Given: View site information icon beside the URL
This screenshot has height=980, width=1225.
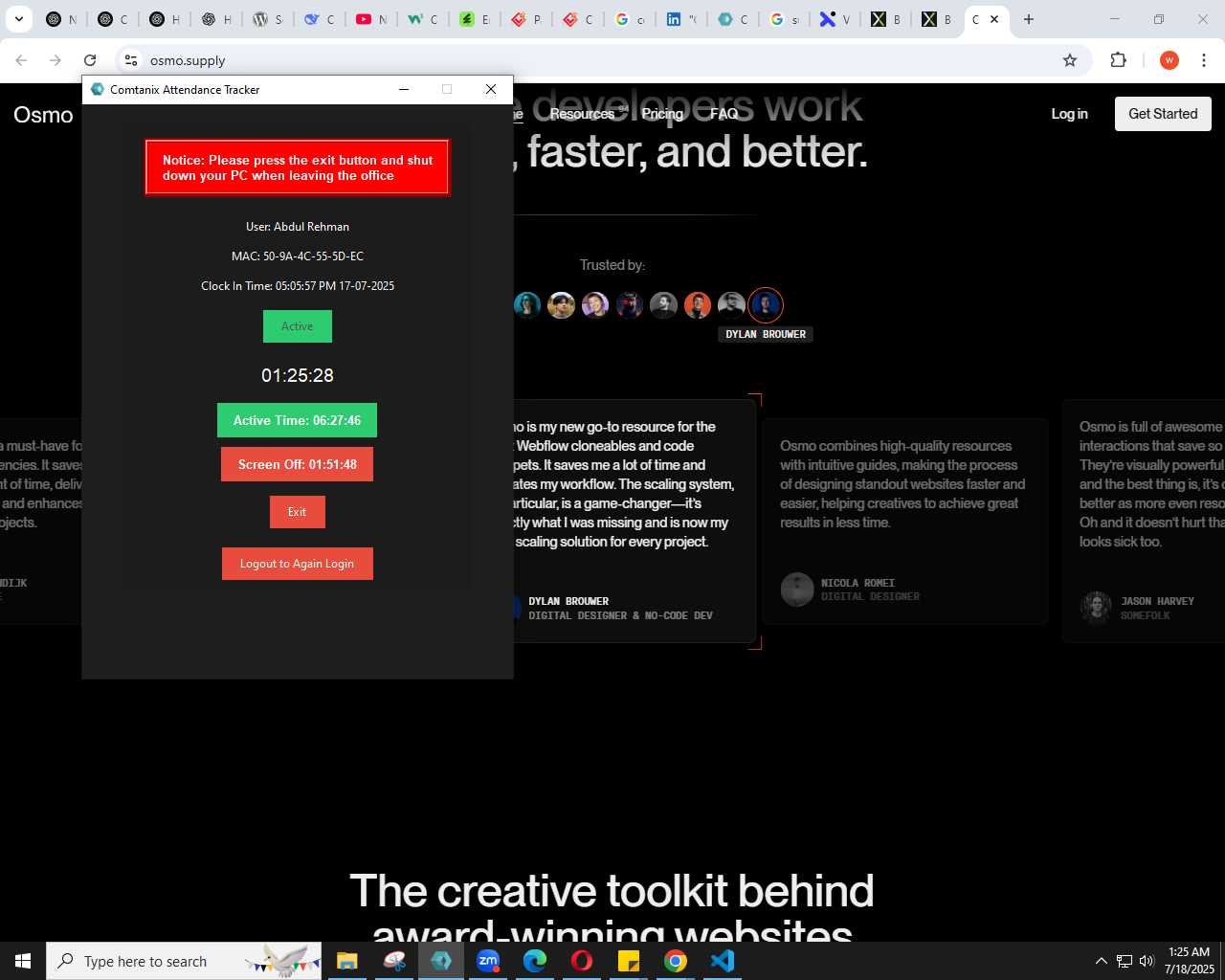Looking at the screenshot, I should coord(131,60).
